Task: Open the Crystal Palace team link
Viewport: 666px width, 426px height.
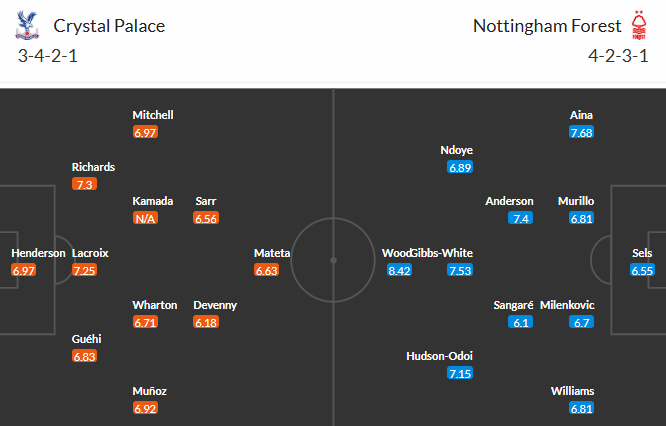Action: click(110, 25)
